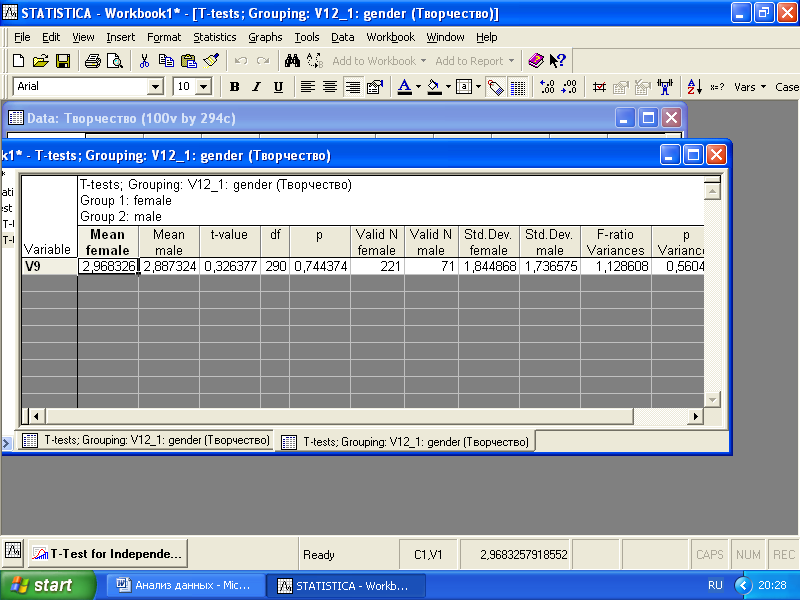Apply font color with the A icon
Viewport: 800px width, 600px height.
pos(405,87)
